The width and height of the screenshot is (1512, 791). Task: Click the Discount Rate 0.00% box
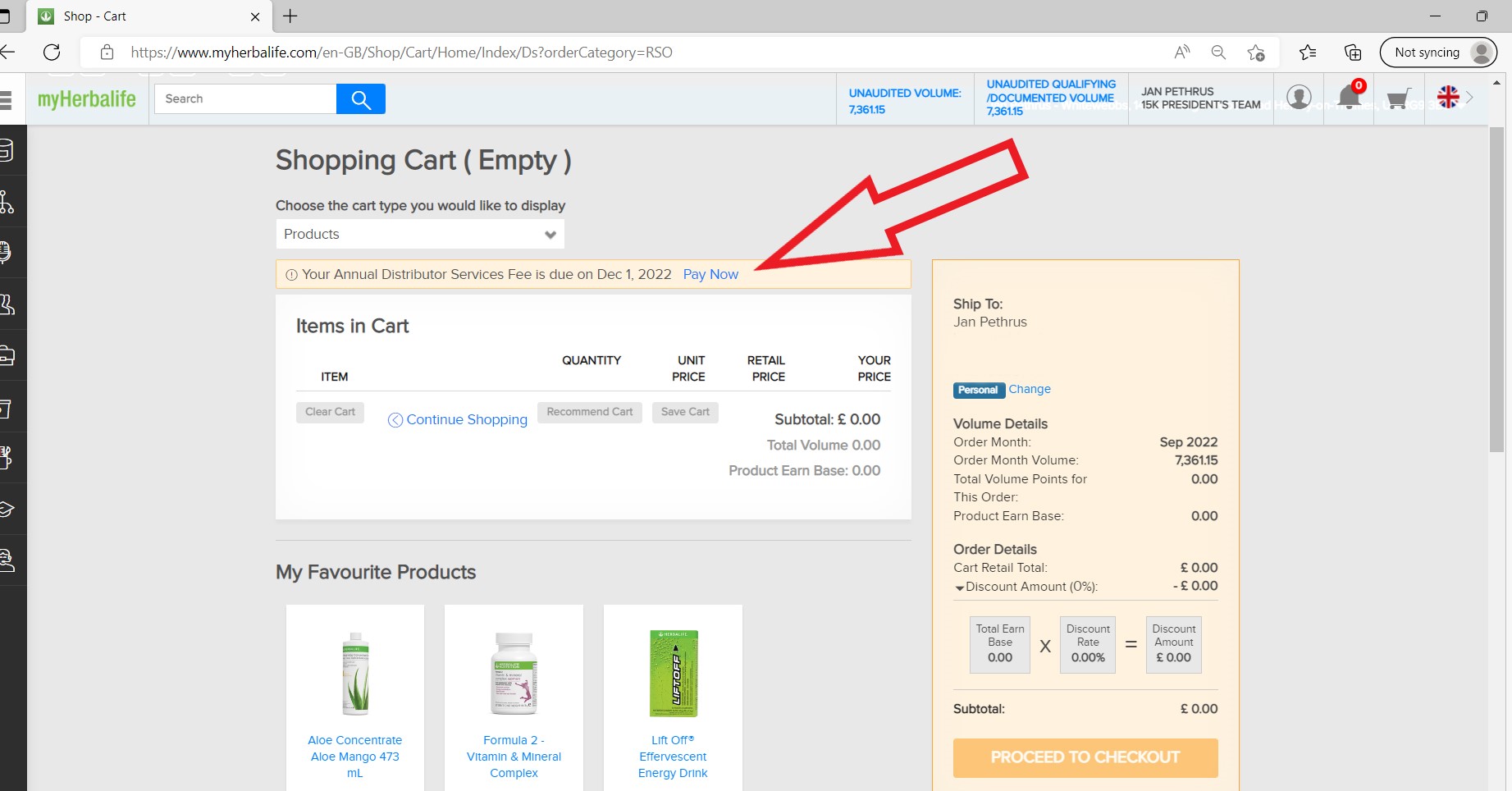pyautogui.click(x=1088, y=645)
